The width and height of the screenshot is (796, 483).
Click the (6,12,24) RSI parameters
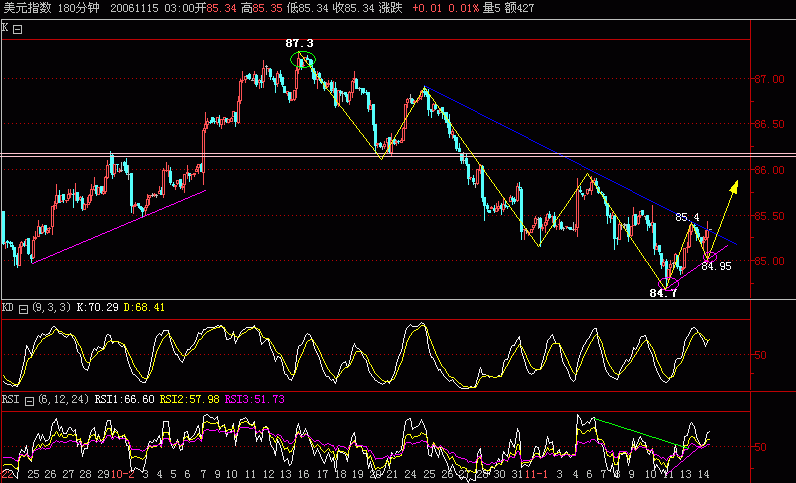[63, 400]
